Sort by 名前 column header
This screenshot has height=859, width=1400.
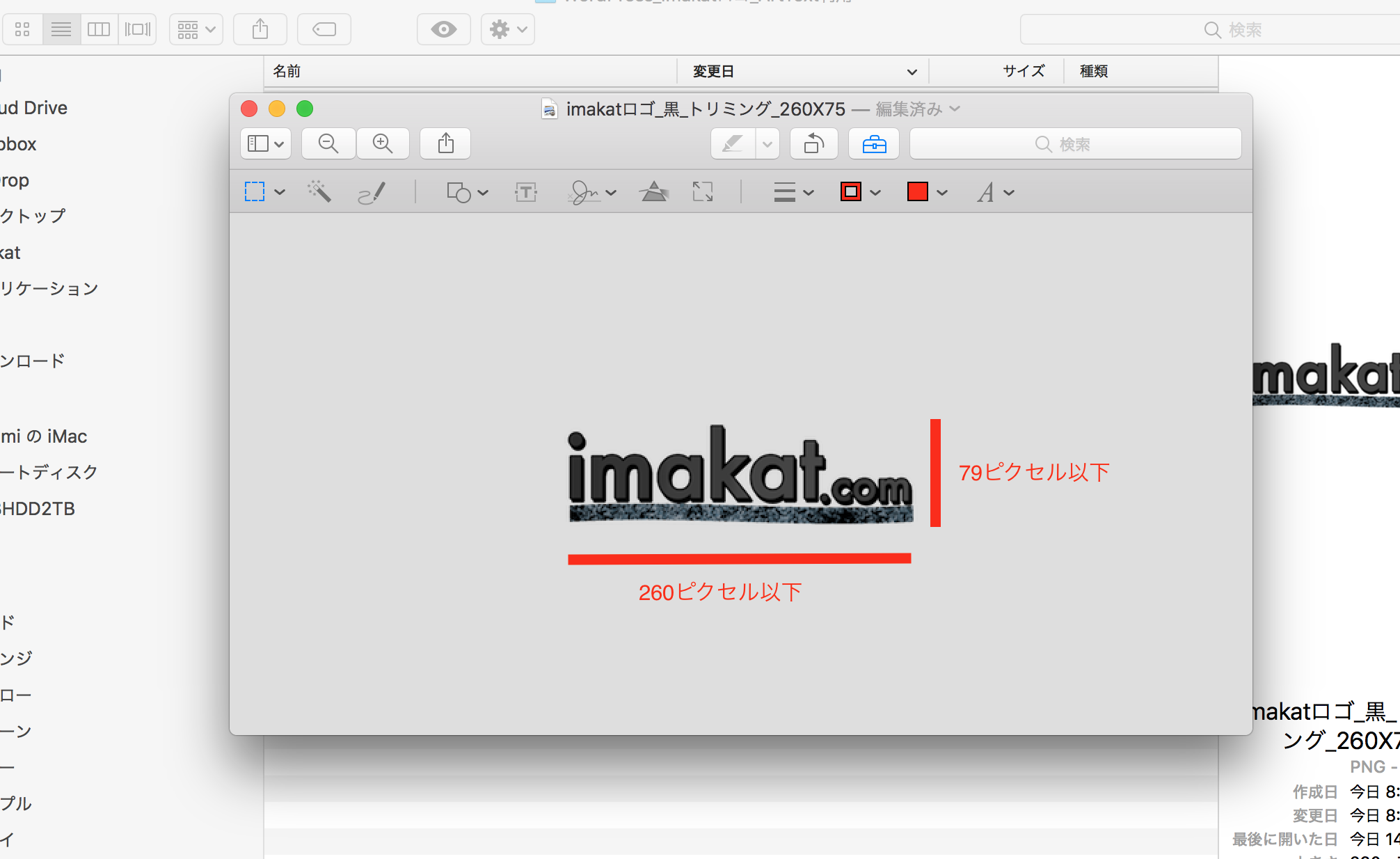coord(470,71)
